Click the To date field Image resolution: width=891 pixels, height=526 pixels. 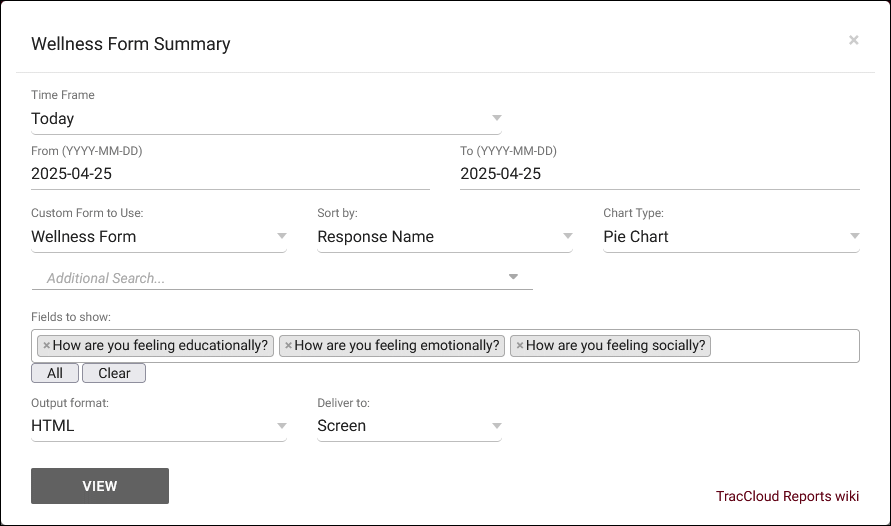[x=659, y=174]
